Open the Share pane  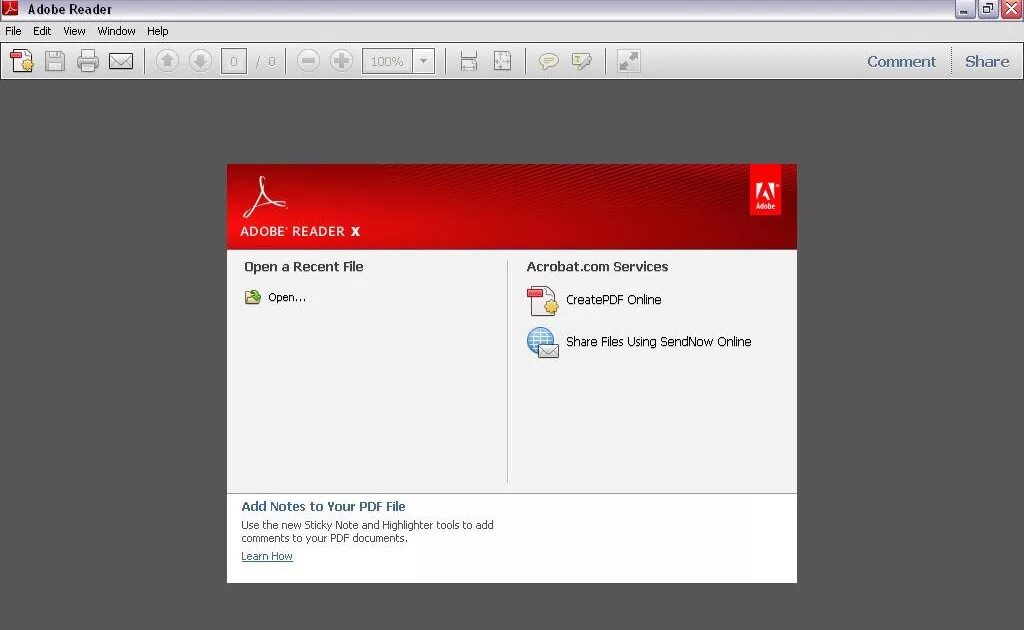point(987,61)
